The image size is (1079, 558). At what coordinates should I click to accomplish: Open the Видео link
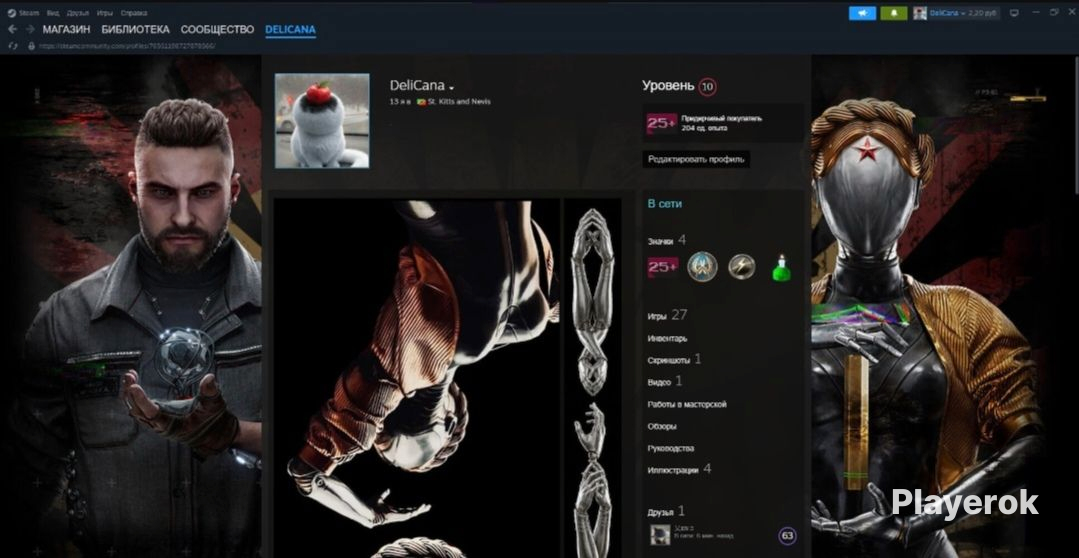click(665, 380)
